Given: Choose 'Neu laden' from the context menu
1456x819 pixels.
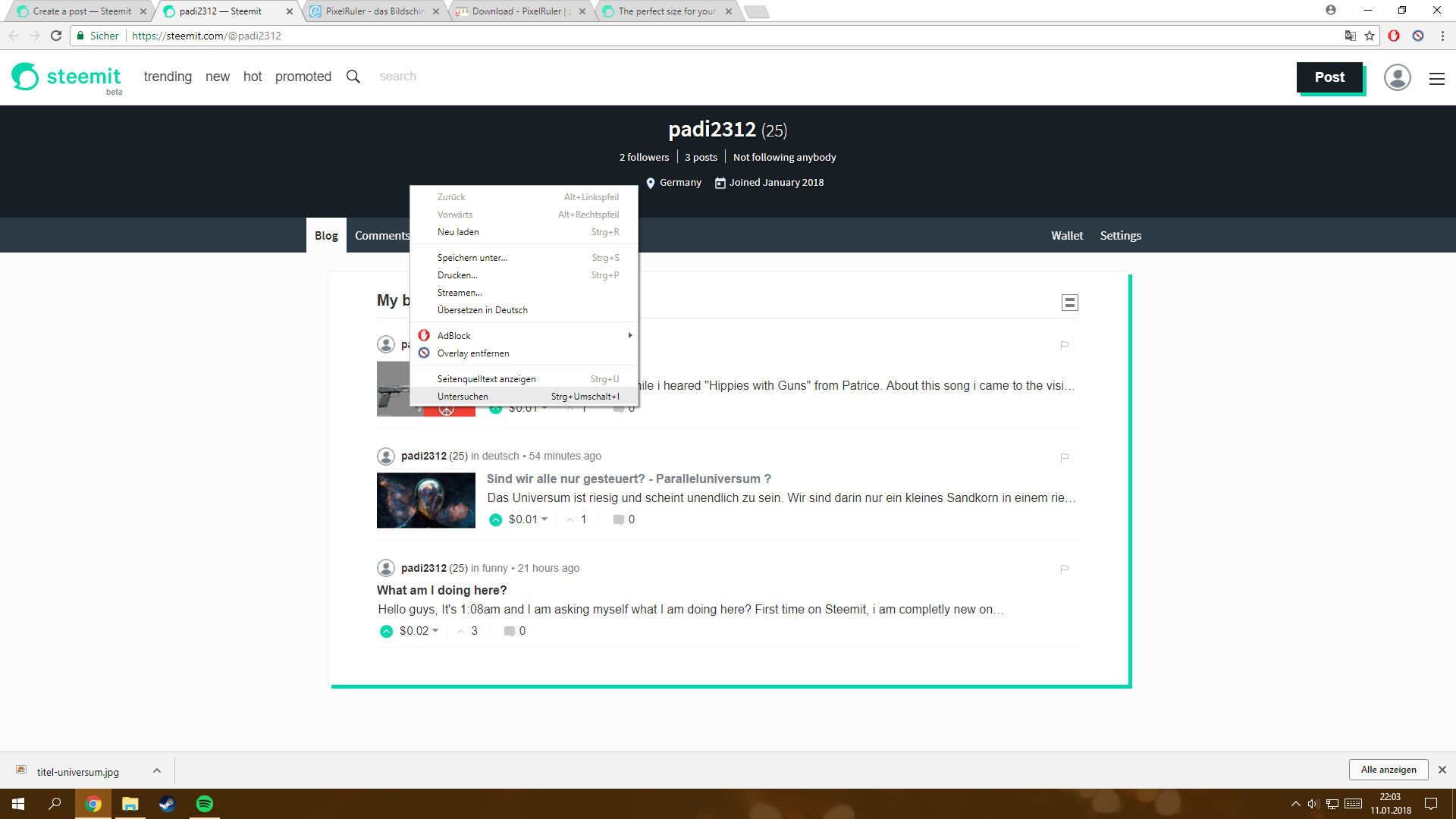Looking at the screenshot, I should (x=458, y=231).
